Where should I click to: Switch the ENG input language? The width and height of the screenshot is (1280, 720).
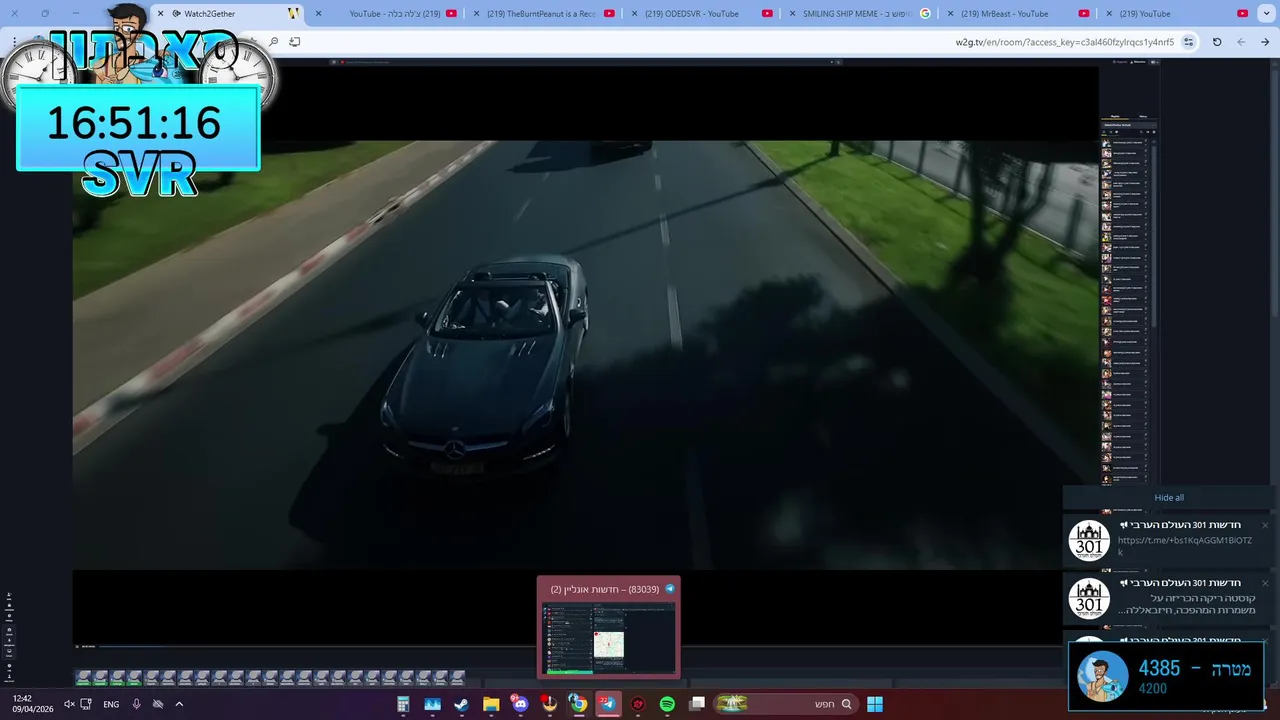pos(111,704)
